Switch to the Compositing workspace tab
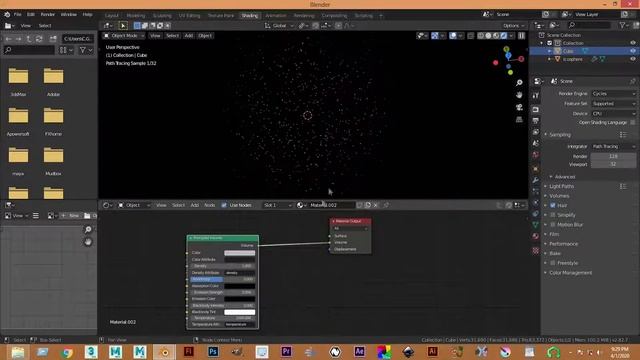Image resolution: width=640 pixels, height=360 pixels. 334,16
